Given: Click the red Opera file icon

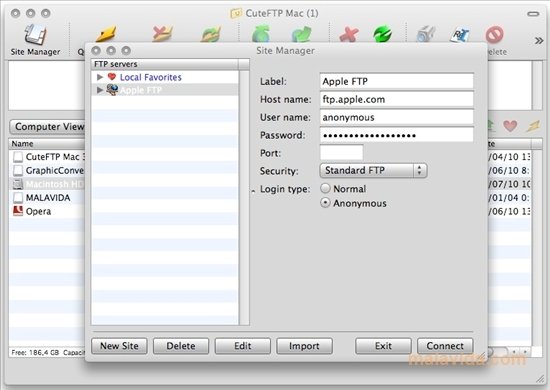Looking at the screenshot, I should (18, 211).
